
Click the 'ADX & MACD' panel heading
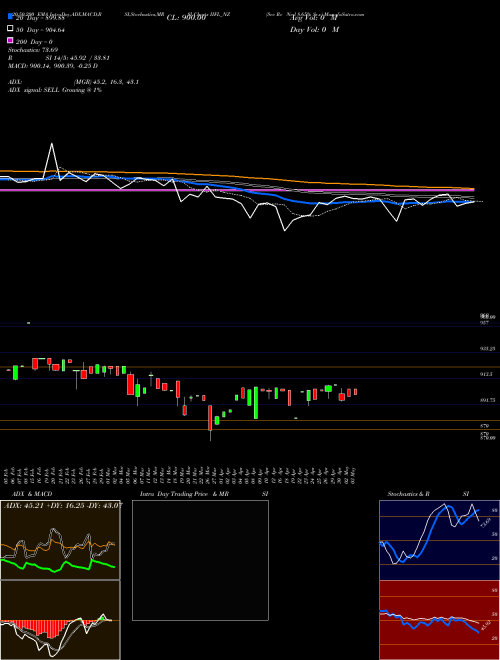32,494
